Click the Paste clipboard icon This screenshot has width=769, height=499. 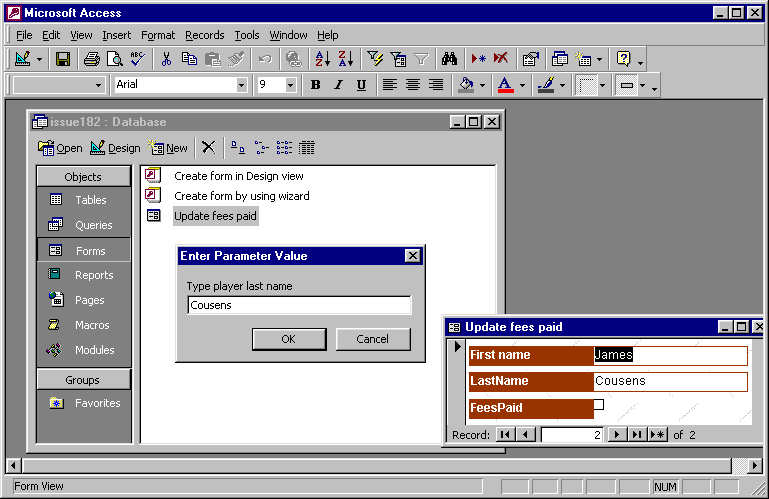pyautogui.click(x=212, y=59)
